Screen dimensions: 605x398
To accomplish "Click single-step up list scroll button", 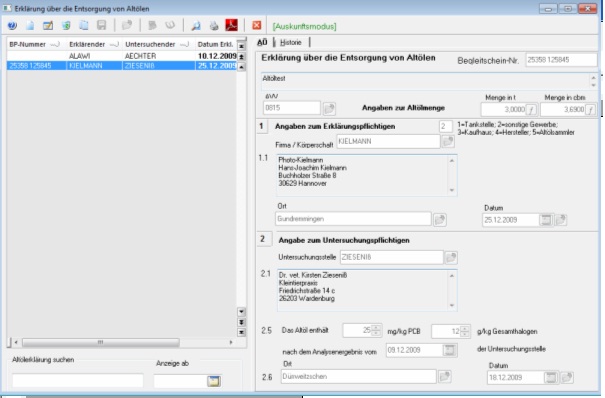I will pyautogui.click(x=242, y=67).
